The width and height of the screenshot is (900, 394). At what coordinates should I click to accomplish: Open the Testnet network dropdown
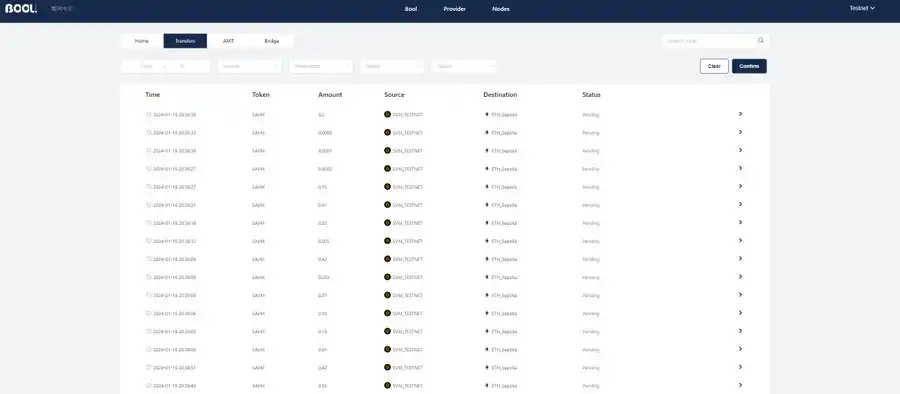862,9
